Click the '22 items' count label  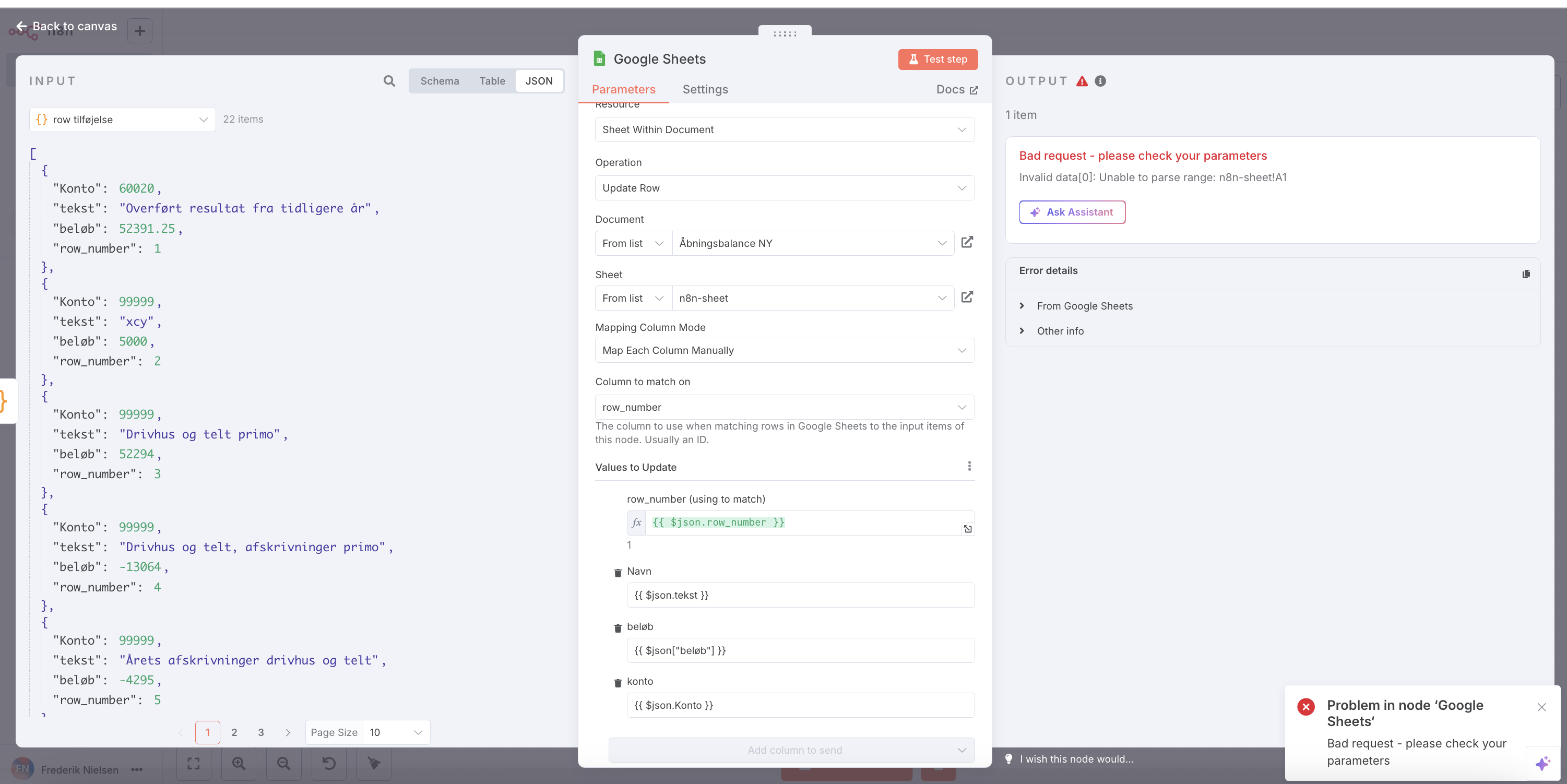(243, 119)
